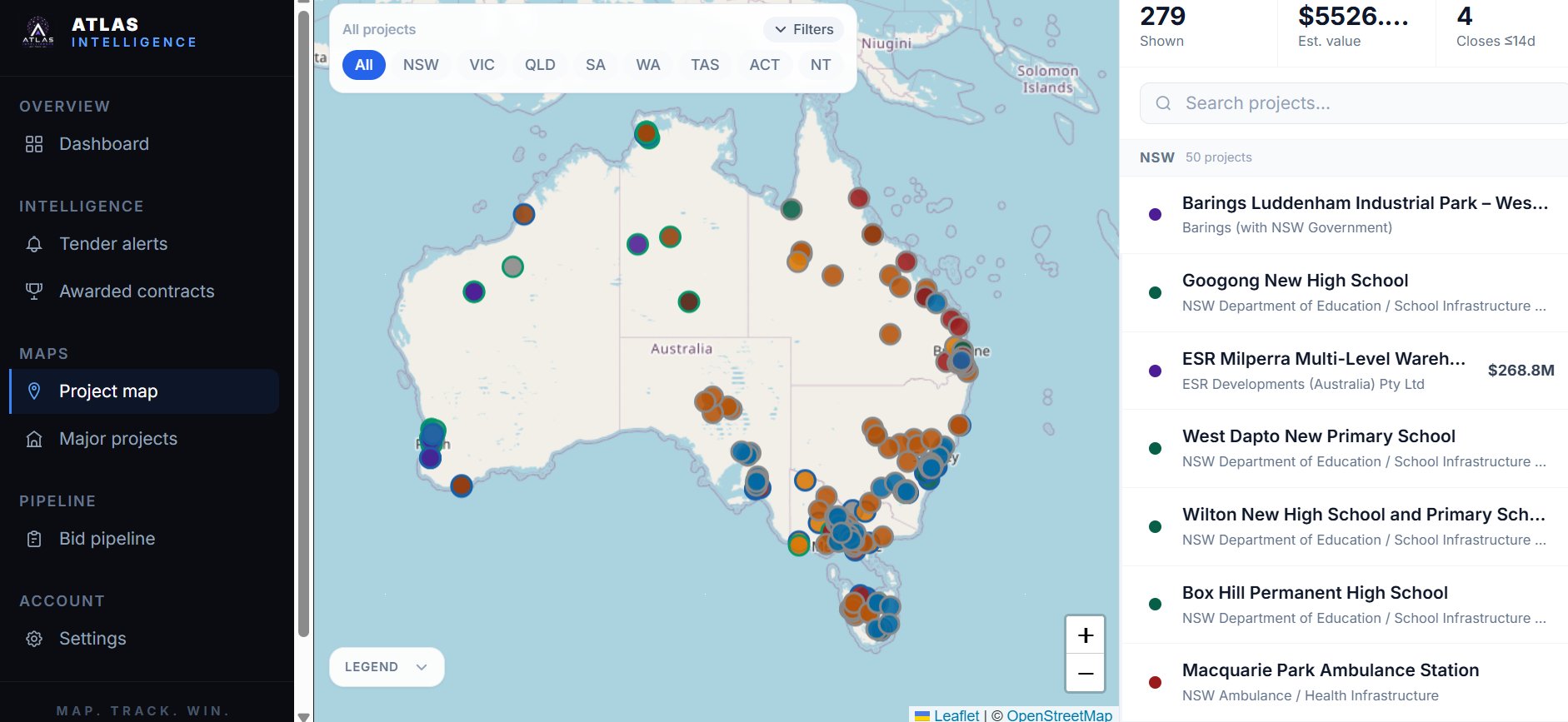Filter projects by VIC
The image size is (1568, 722).
pyautogui.click(x=482, y=65)
